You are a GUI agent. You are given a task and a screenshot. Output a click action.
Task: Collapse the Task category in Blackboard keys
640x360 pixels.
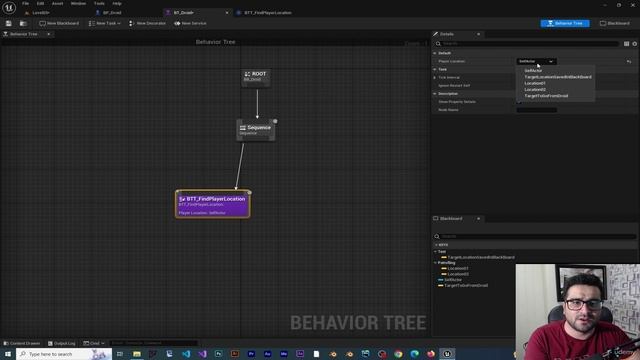436,252
